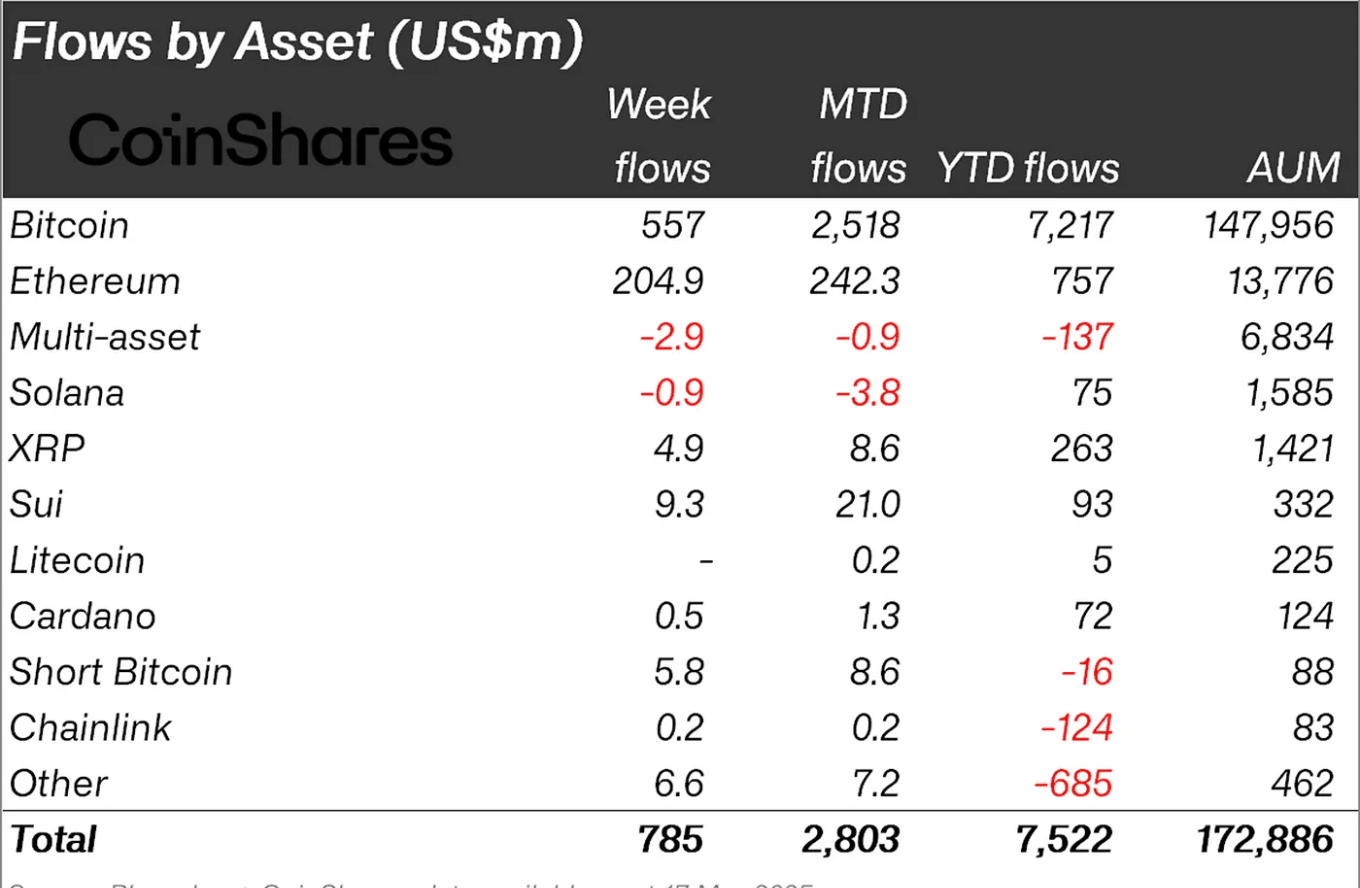Click Bitcoin's AUM value 147,956
The width and height of the screenshot is (1360, 888).
[1267, 225]
